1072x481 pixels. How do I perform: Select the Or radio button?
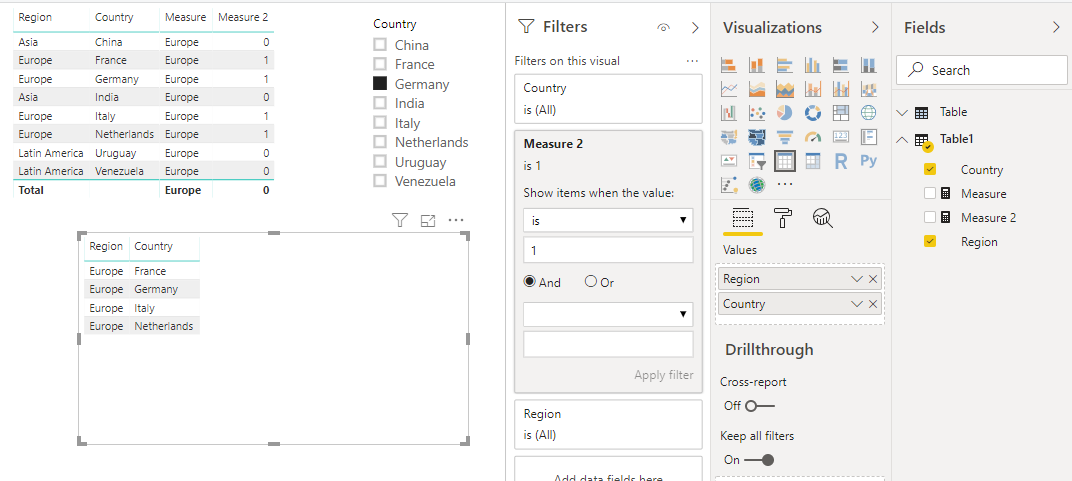591,281
